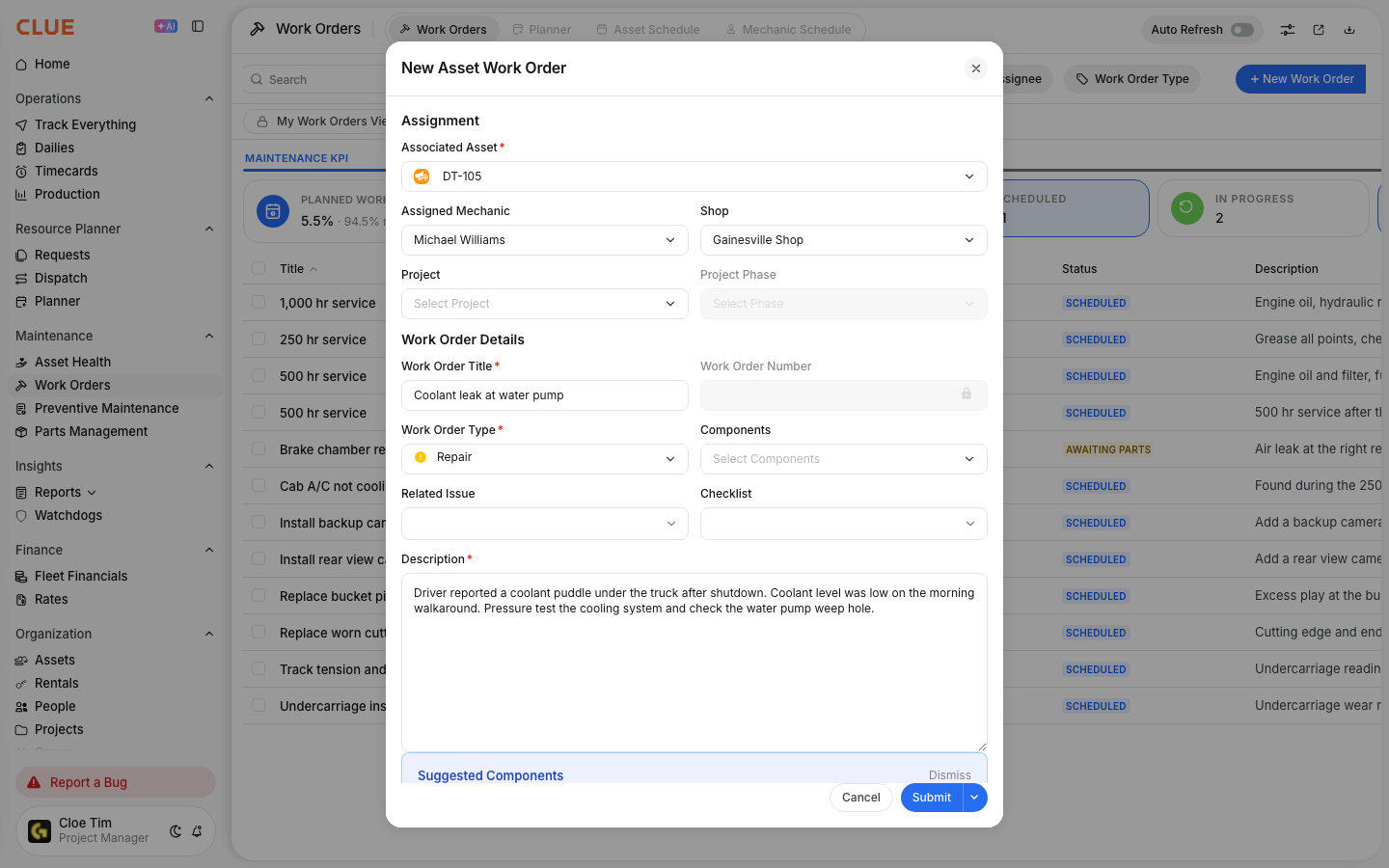Open external link icon in toolbar

[x=1319, y=30]
